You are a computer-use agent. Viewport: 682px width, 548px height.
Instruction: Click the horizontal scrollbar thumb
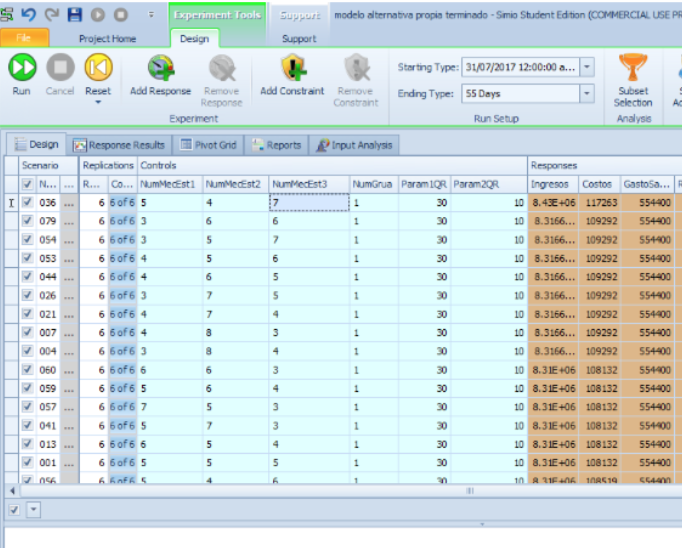click(x=470, y=491)
